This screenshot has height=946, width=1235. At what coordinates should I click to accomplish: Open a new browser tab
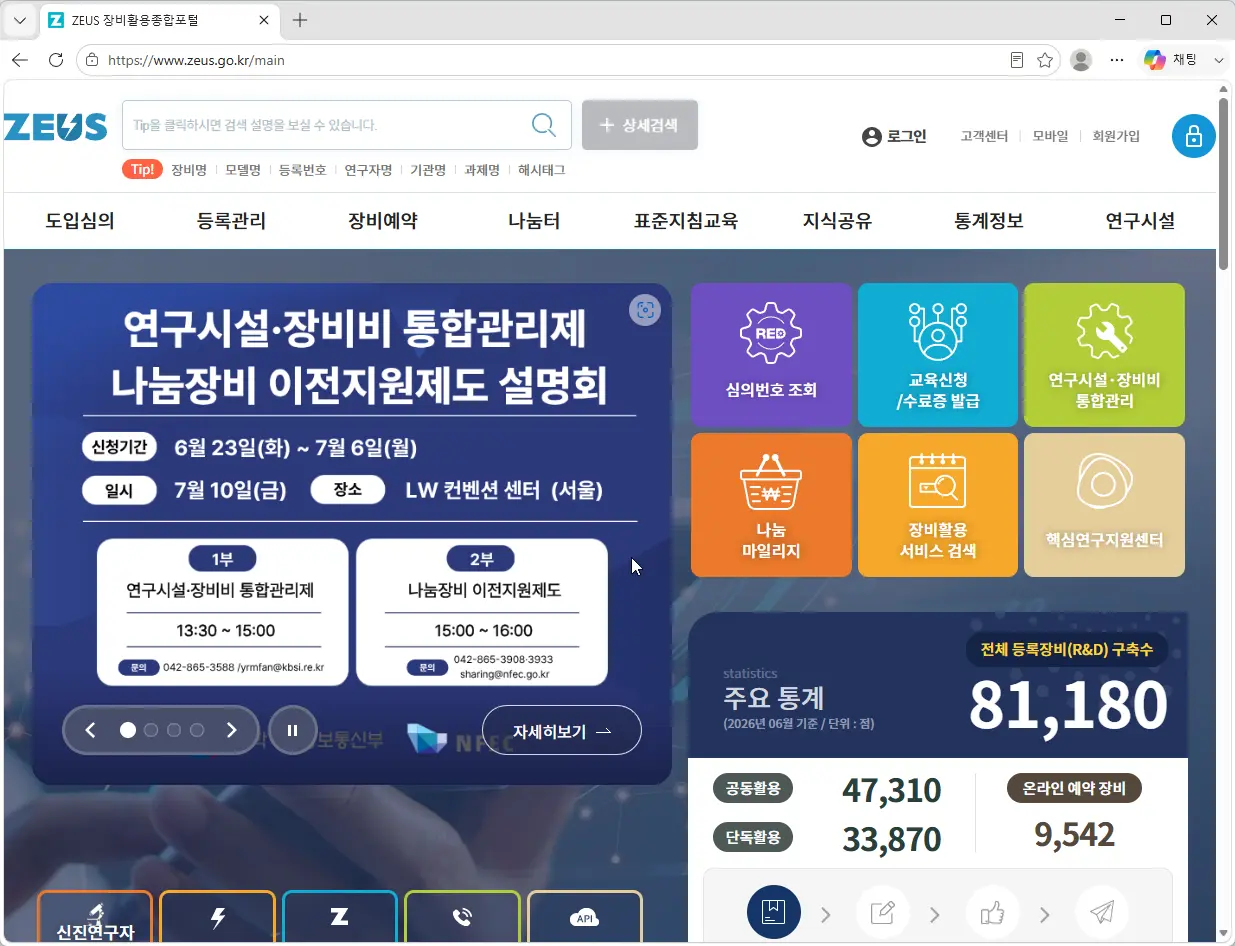pyautogui.click(x=300, y=20)
